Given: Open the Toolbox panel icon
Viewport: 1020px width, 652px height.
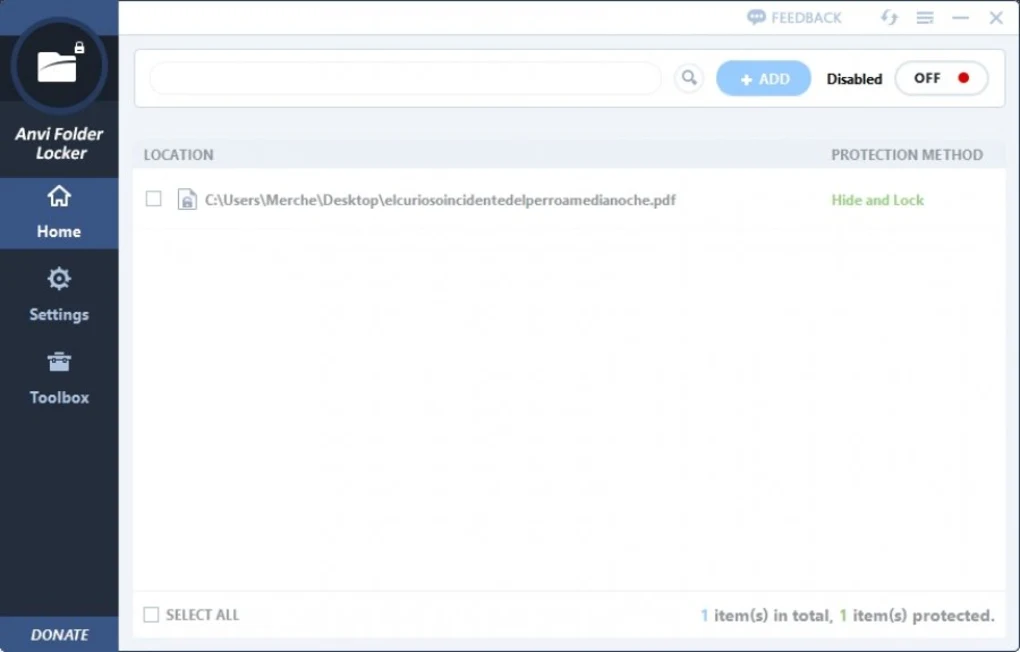Looking at the screenshot, I should [x=59, y=361].
